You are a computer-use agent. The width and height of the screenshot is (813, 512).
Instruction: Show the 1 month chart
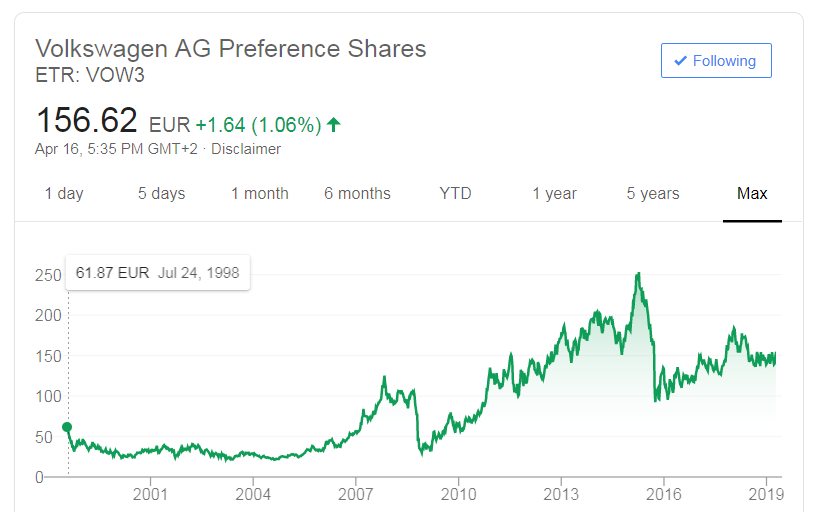[260, 194]
